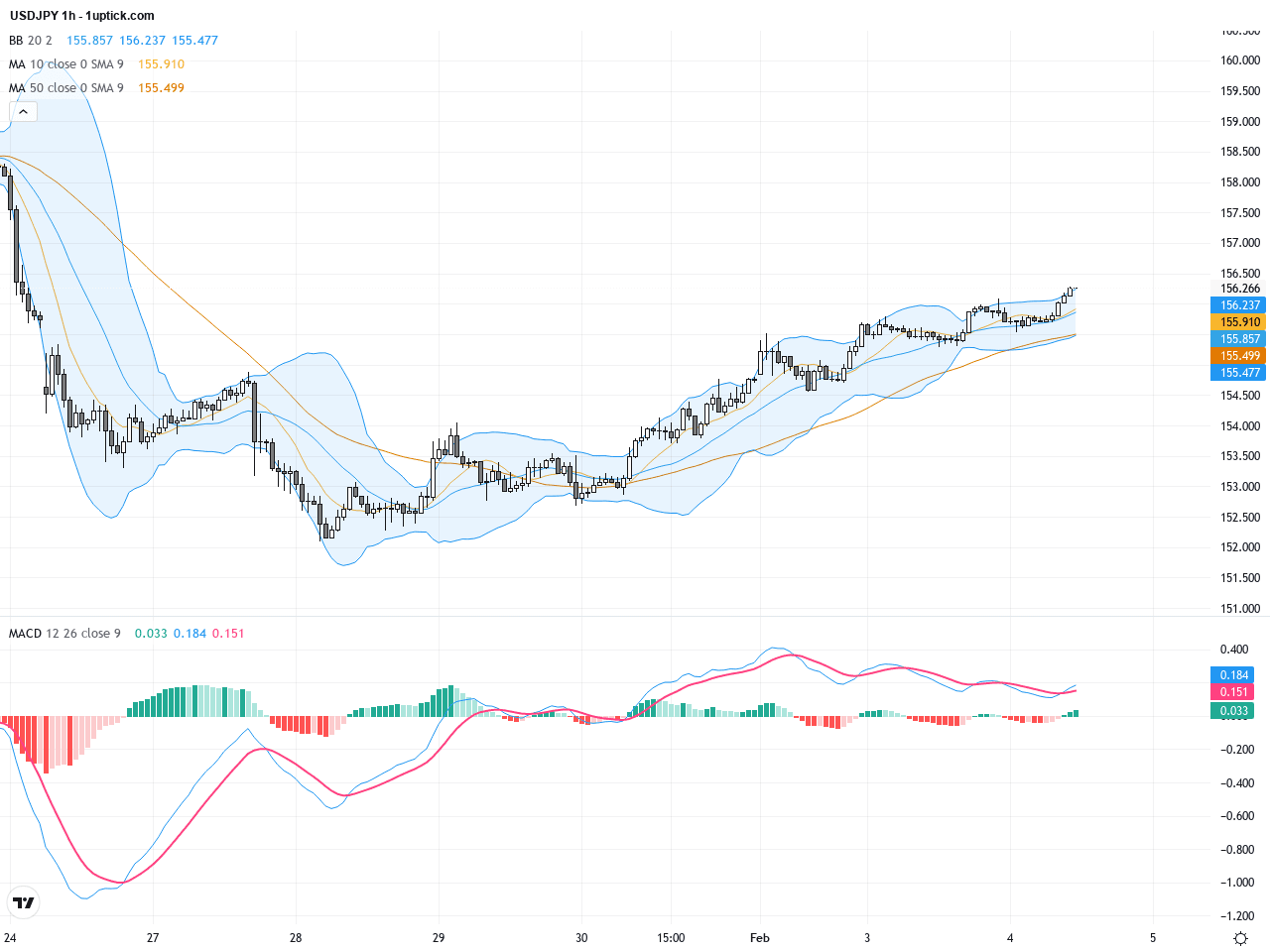Click blue 0.184 MACD axis tag
This screenshot has width=1270, height=952.
coord(1233,675)
